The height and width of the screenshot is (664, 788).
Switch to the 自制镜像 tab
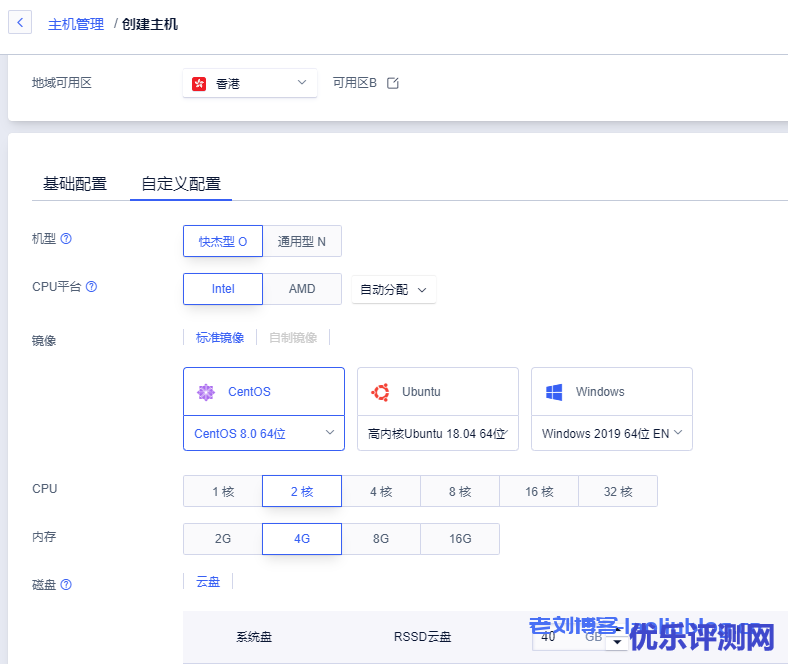click(x=293, y=338)
